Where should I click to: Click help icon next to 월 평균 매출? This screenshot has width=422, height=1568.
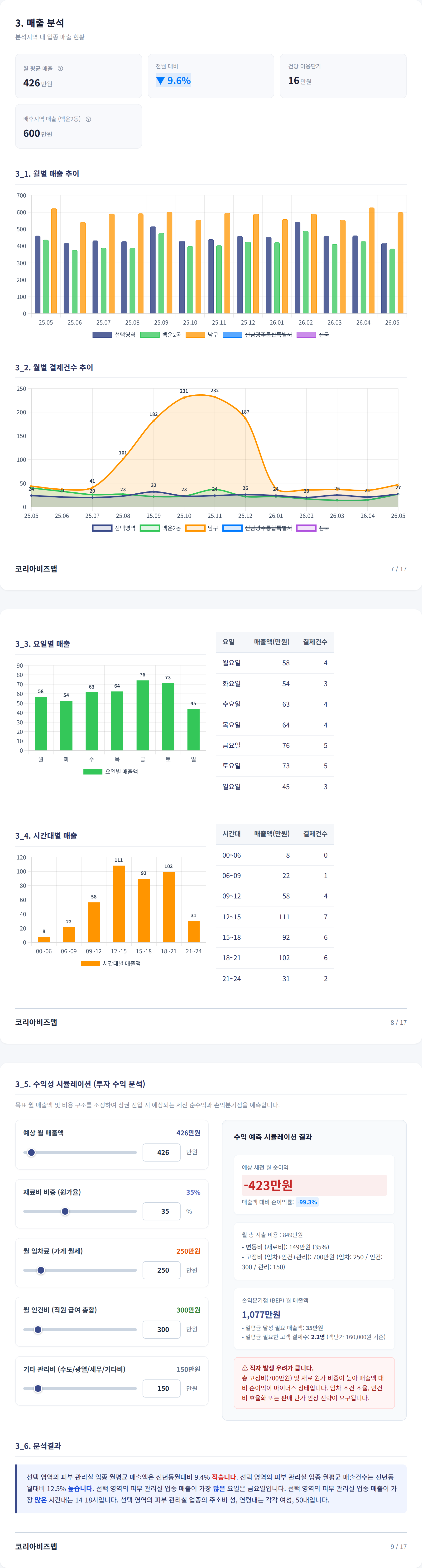tap(60, 68)
